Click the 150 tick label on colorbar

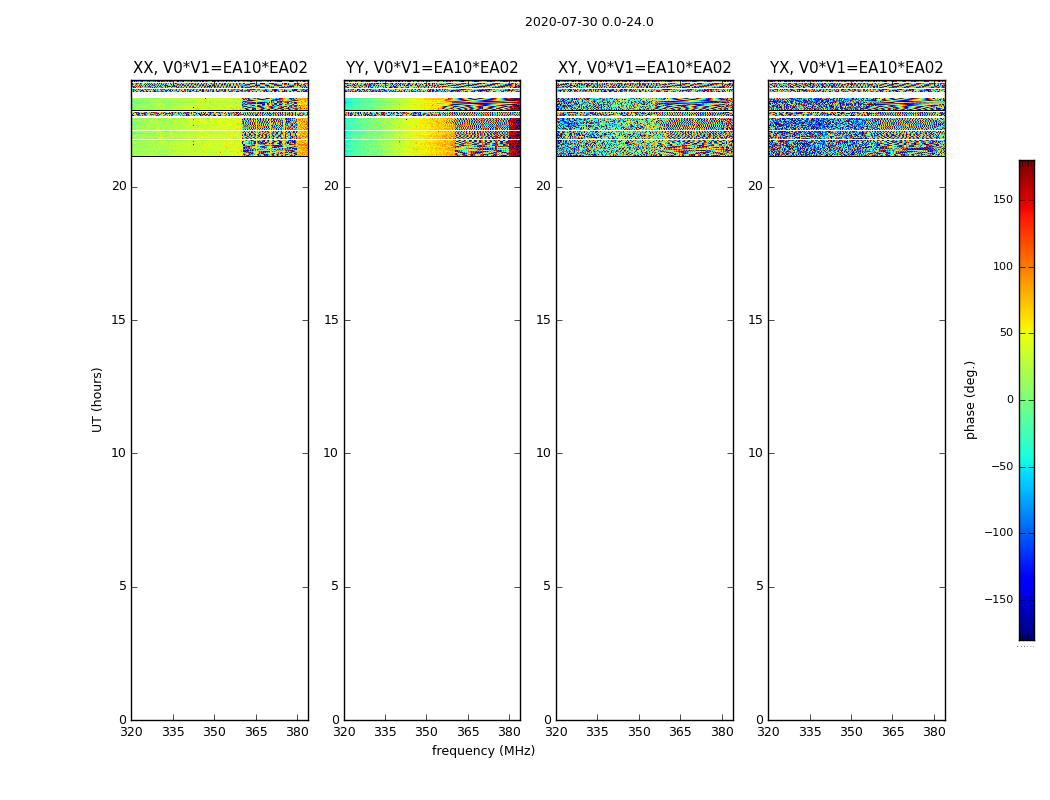[1002, 200]
